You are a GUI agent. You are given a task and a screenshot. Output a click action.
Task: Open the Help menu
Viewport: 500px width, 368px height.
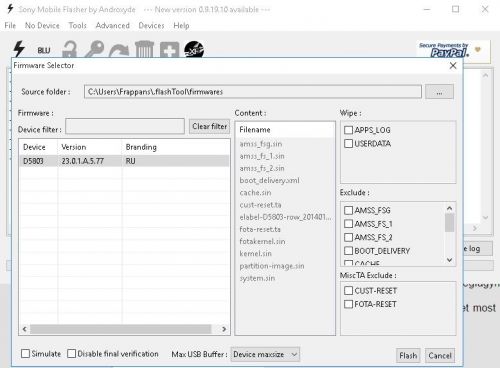tap(181, 26)
